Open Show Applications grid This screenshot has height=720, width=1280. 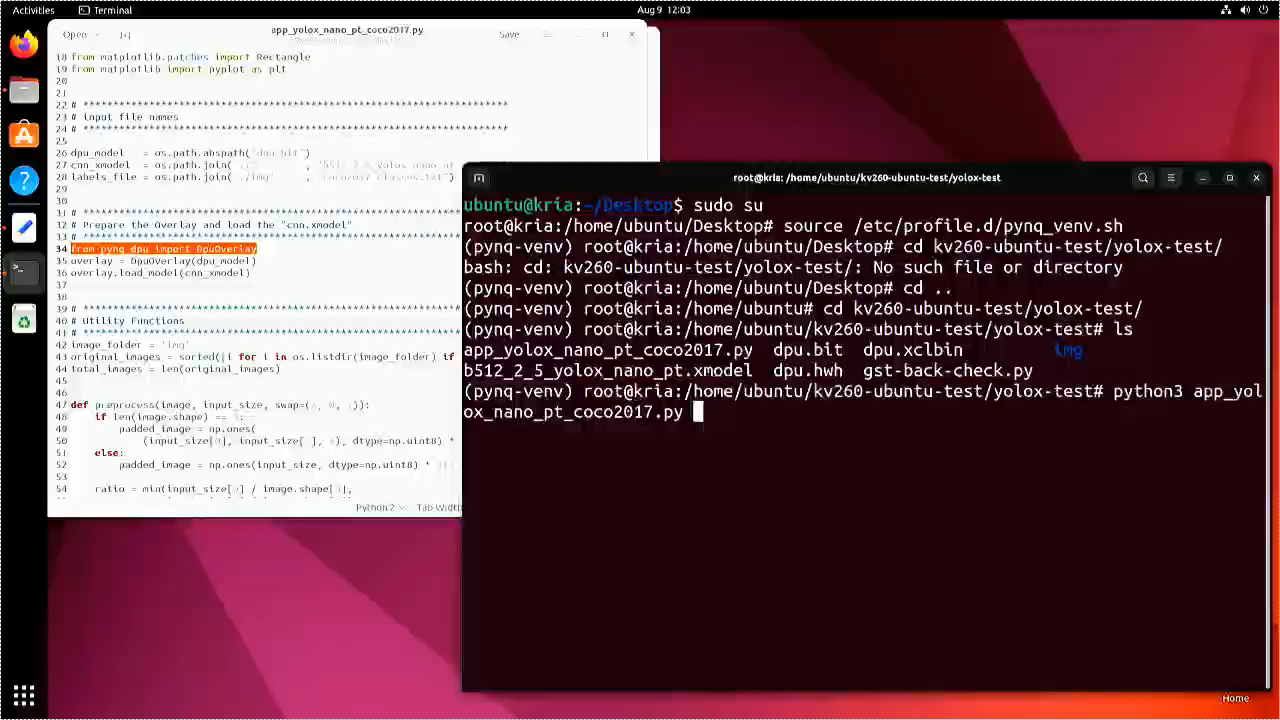24,695
